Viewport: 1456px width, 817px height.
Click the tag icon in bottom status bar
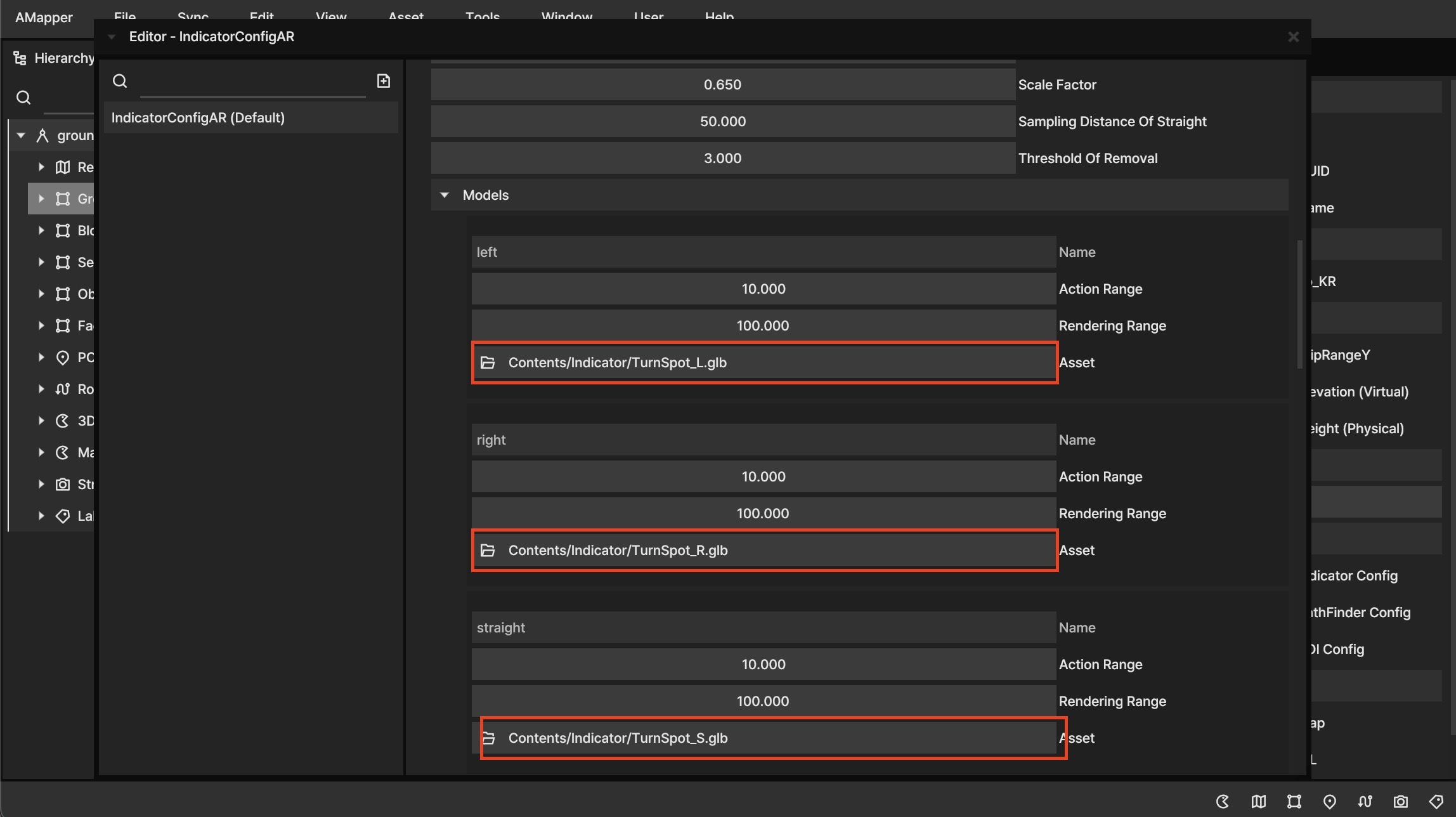tap(1436, 802)
